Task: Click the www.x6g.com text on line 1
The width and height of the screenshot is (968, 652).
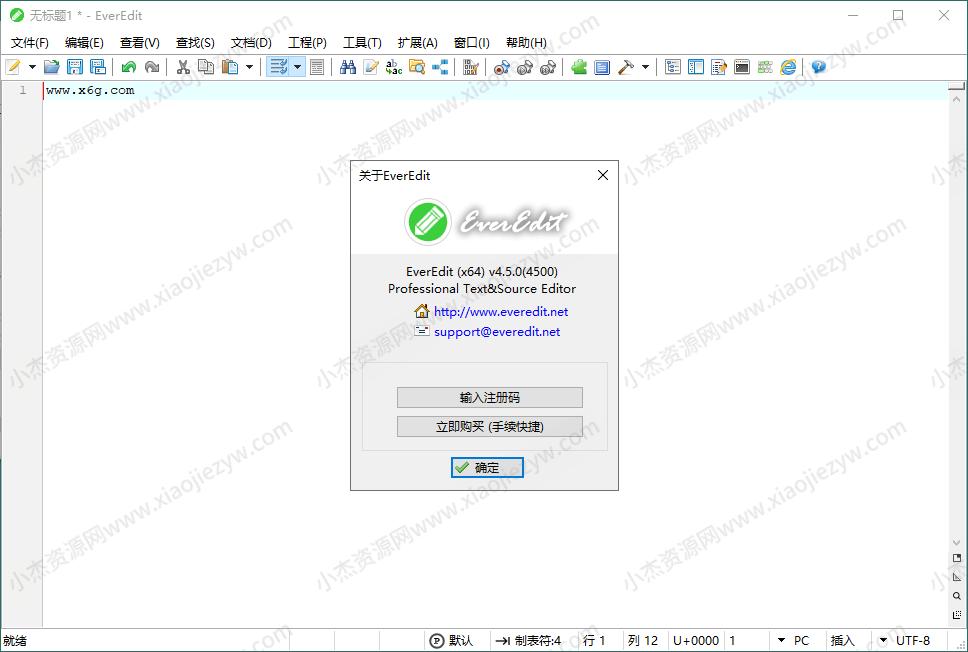Action: 90,90
